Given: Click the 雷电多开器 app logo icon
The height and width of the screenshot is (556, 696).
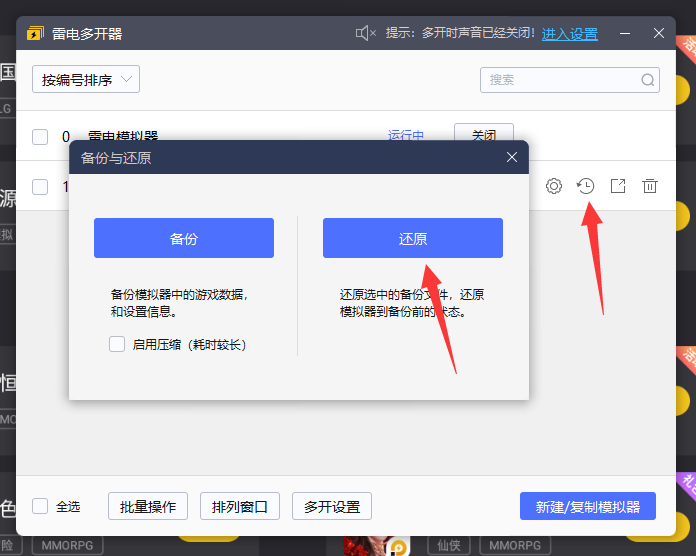Looking at the screenshot, I should [x=36, y=34].
